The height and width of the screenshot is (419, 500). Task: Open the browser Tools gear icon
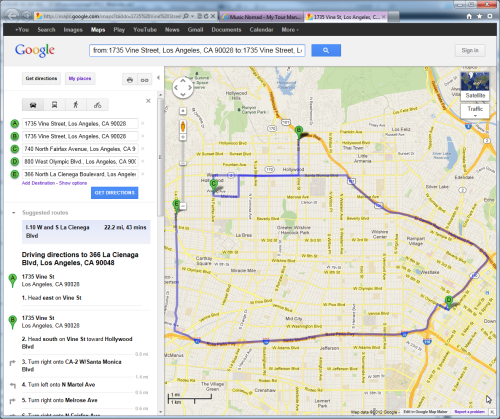click(490, 16)
